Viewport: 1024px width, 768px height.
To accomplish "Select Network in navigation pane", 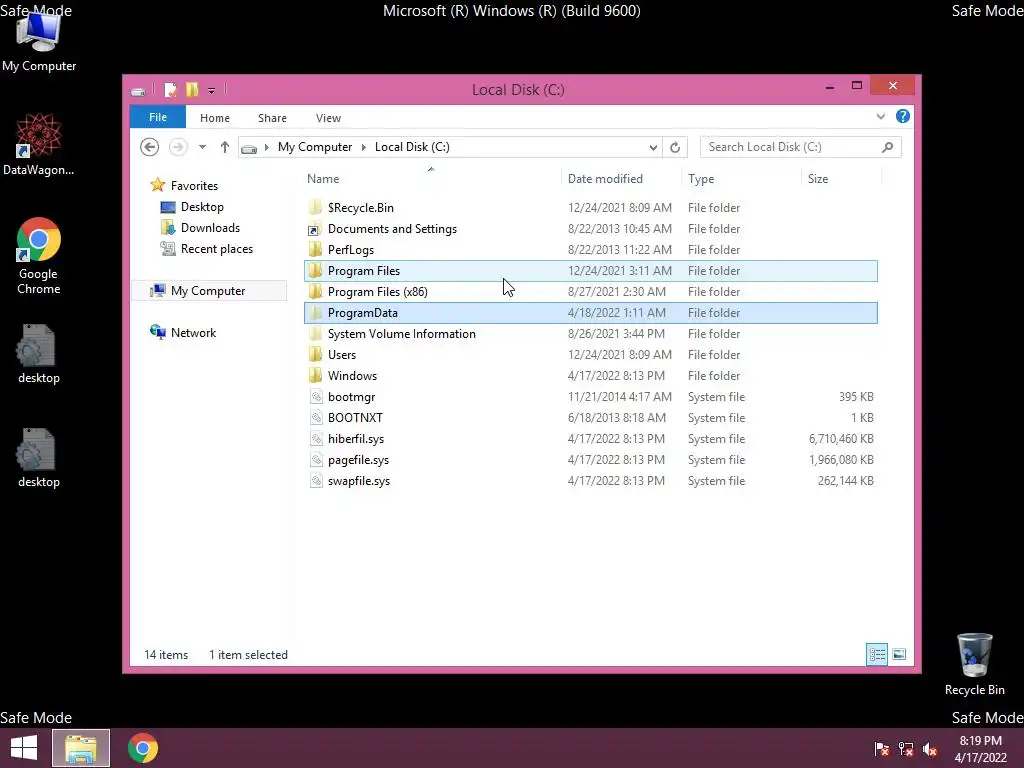I will 193,332.
